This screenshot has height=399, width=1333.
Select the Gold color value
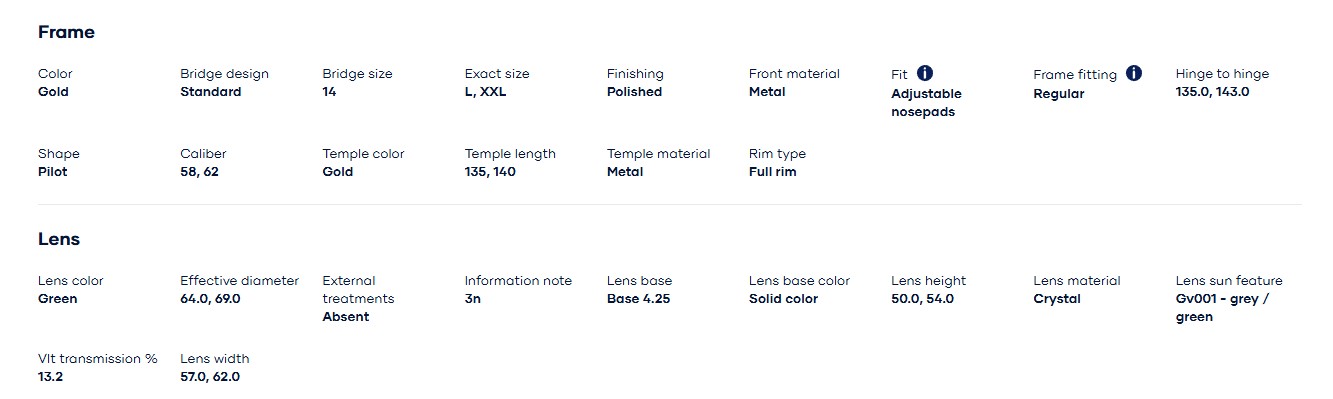coord(53,92)
